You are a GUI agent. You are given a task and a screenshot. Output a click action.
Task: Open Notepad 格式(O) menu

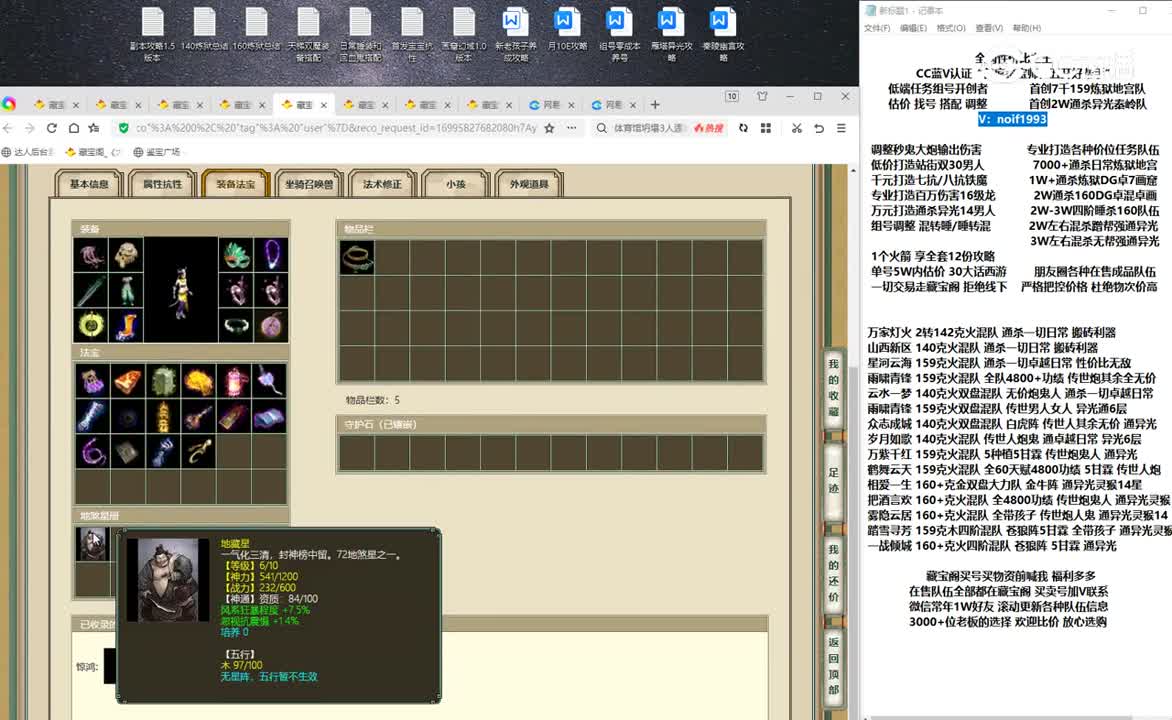(x=951, y=28)
